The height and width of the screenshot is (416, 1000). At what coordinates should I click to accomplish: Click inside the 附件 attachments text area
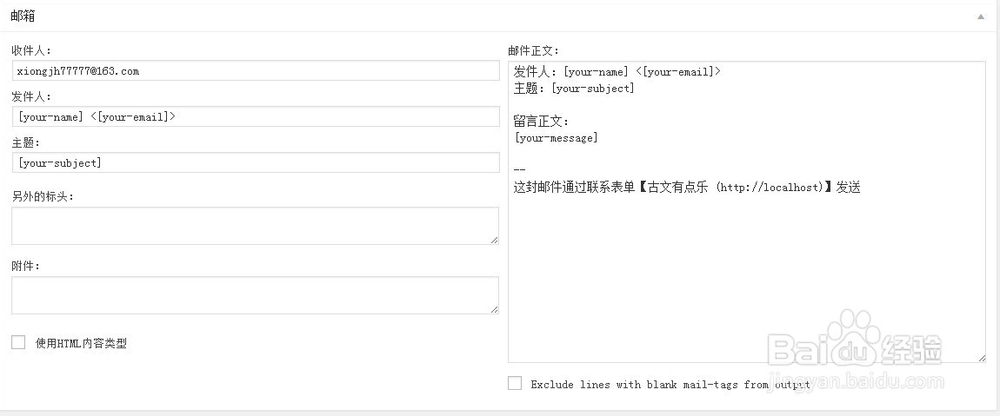click(255, 295)
